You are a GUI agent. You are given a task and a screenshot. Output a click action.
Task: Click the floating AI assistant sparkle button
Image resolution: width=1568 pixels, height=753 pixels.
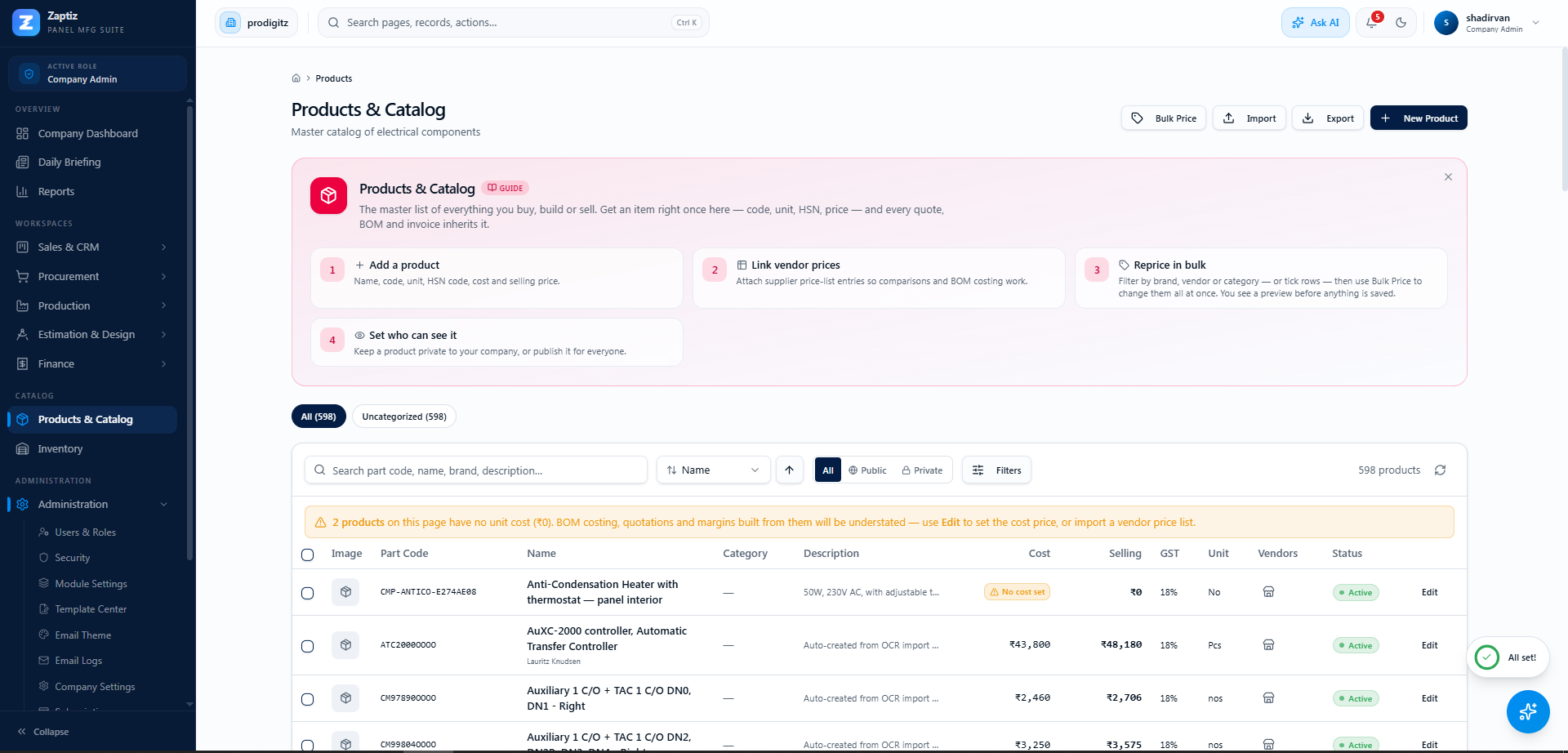click(1528, 711)
